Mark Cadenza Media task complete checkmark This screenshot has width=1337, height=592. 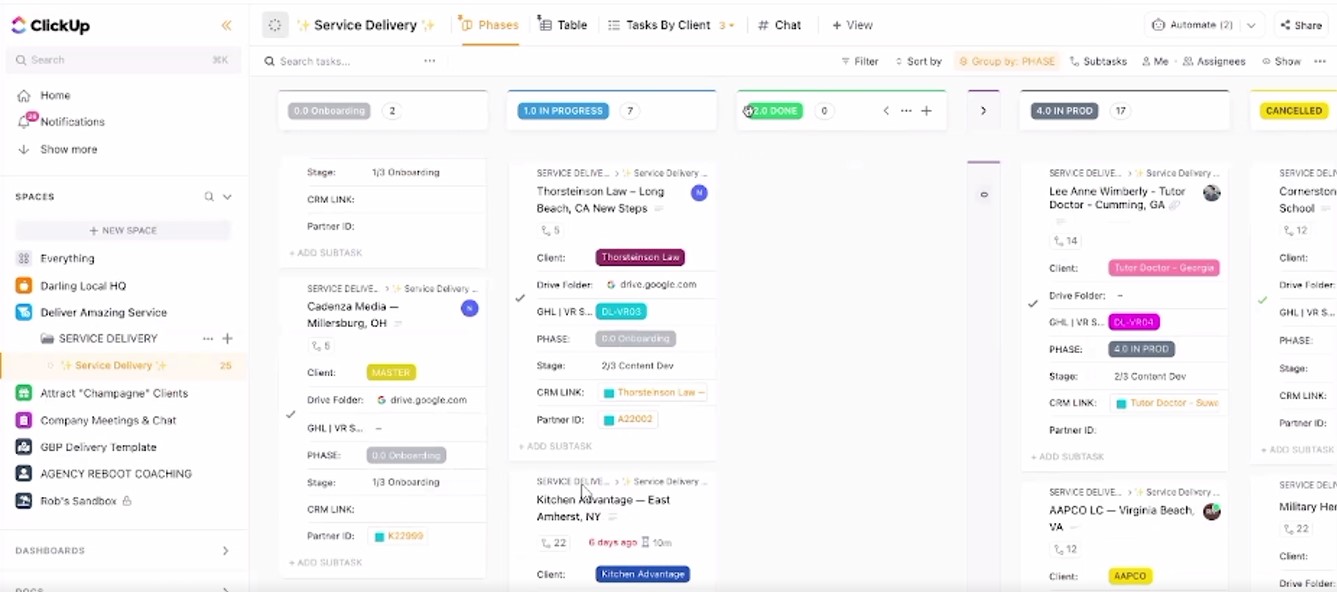click(291, 414)
